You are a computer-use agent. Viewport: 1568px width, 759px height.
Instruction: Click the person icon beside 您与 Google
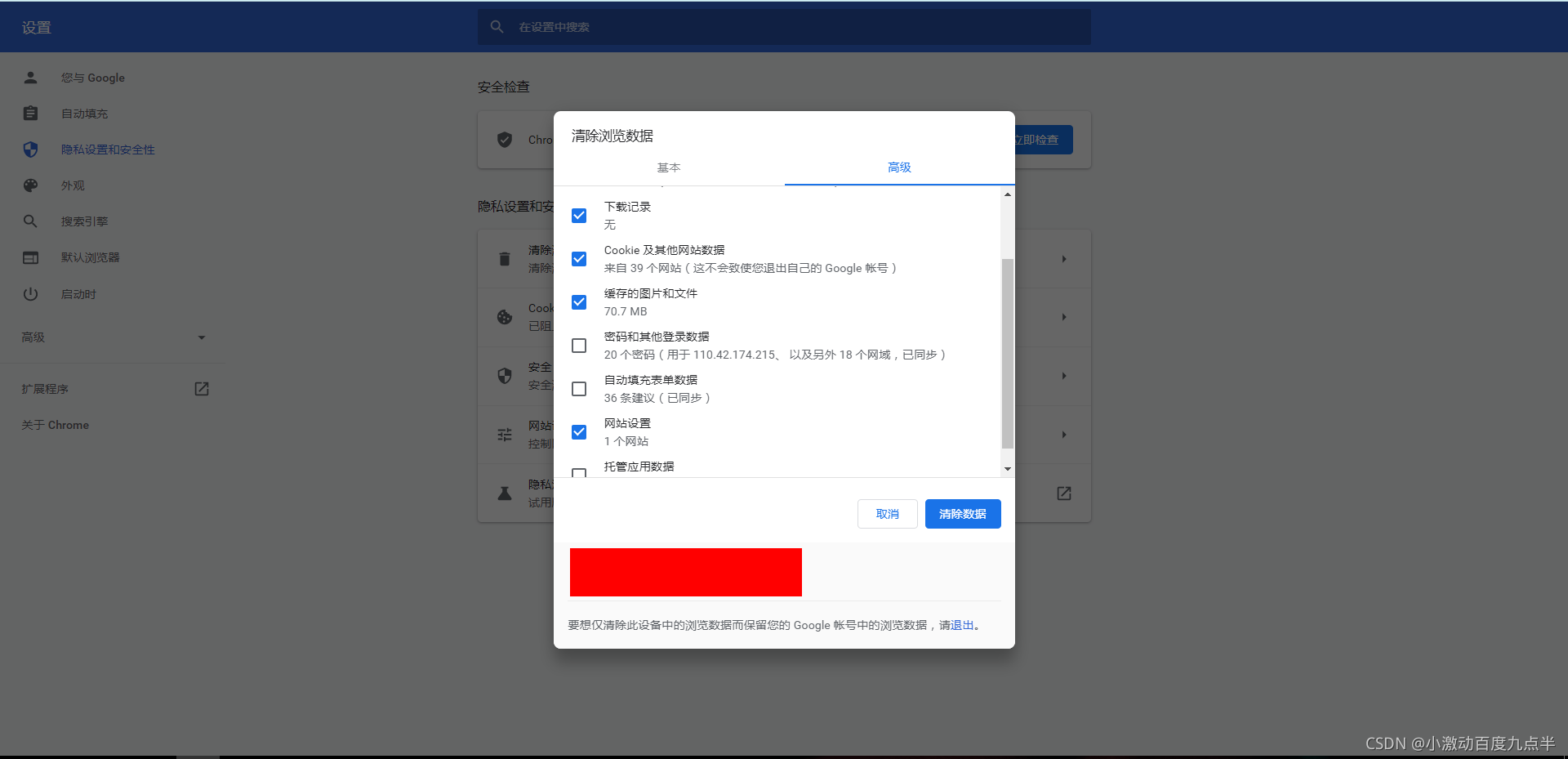click(x=30, y=78)
